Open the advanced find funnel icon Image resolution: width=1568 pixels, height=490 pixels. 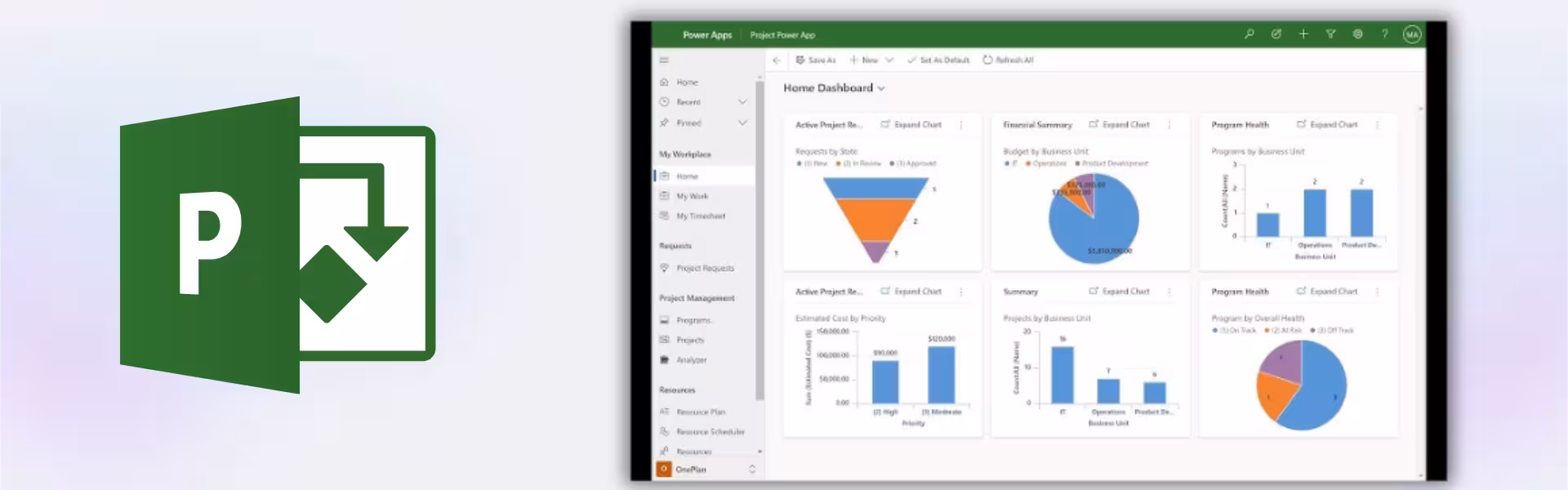[1330, 34]
